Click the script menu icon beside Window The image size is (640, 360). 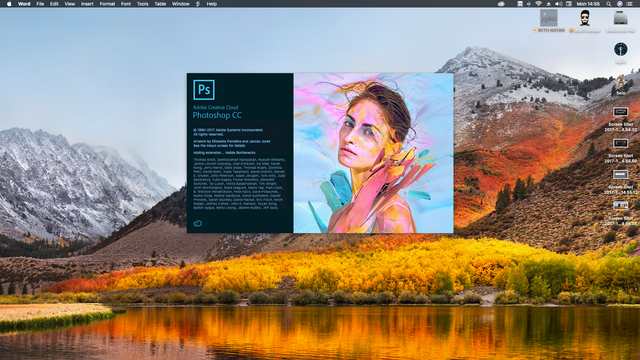198,4
